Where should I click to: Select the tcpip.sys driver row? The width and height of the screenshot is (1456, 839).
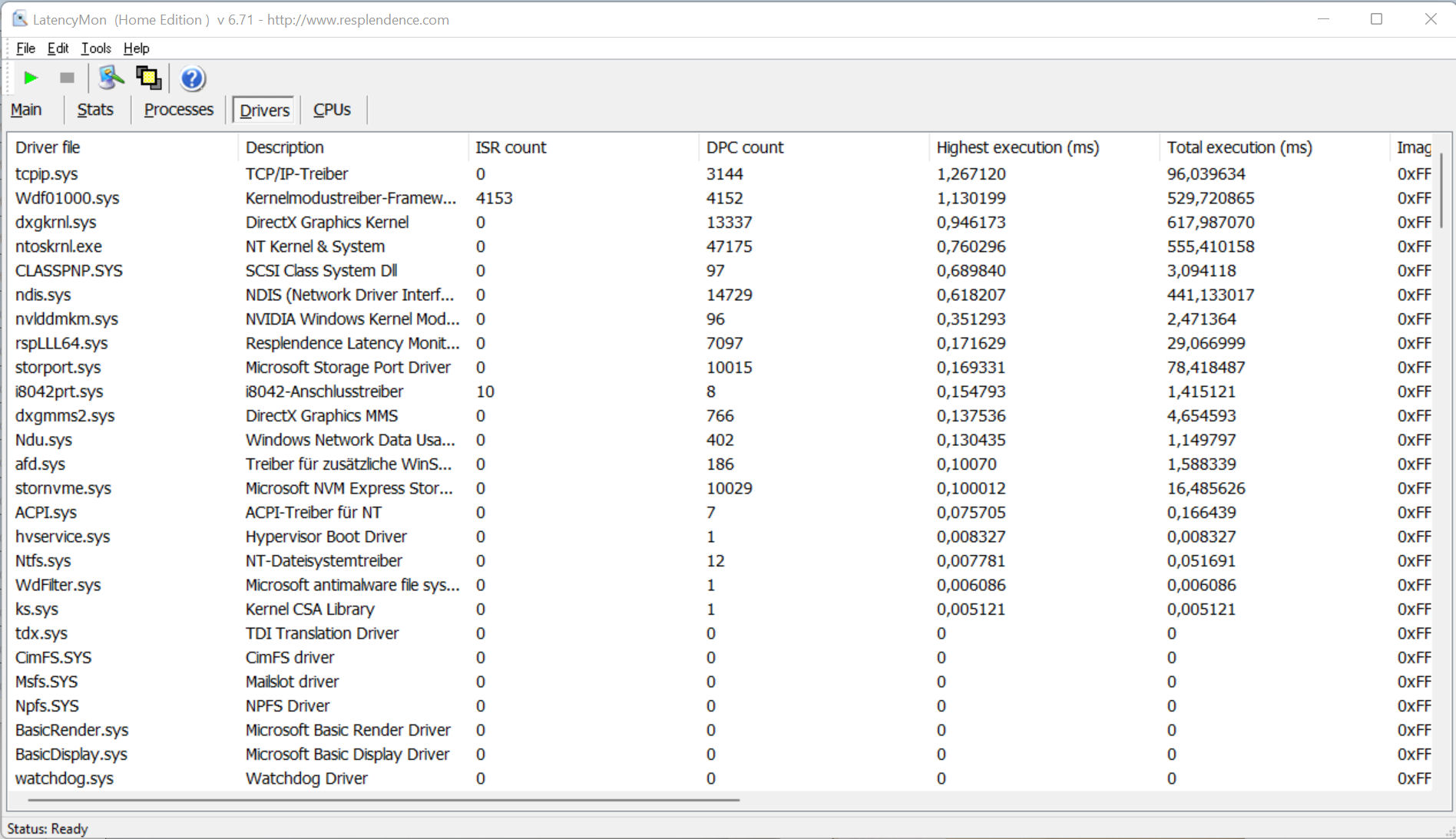[47, 174]
